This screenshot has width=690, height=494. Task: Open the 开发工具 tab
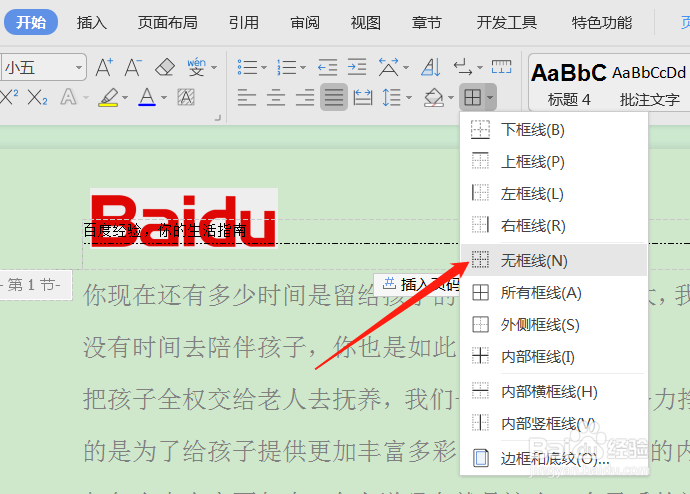pos(507,22)
